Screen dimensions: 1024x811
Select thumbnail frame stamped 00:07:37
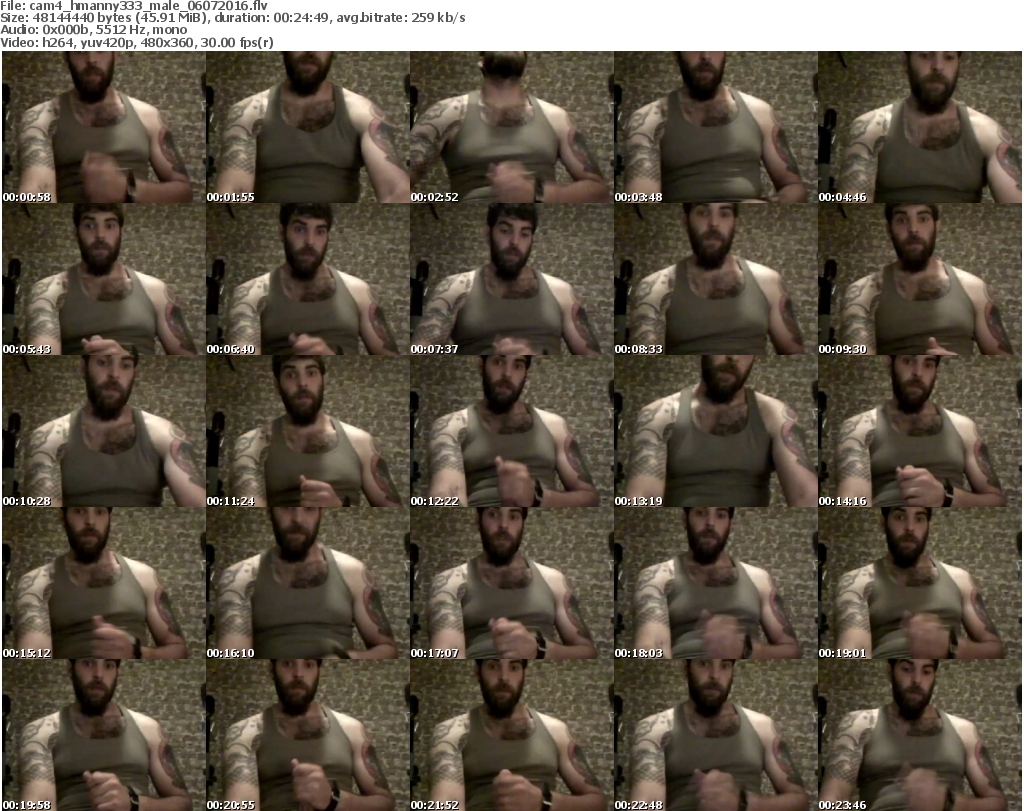[x=511, y=279]
